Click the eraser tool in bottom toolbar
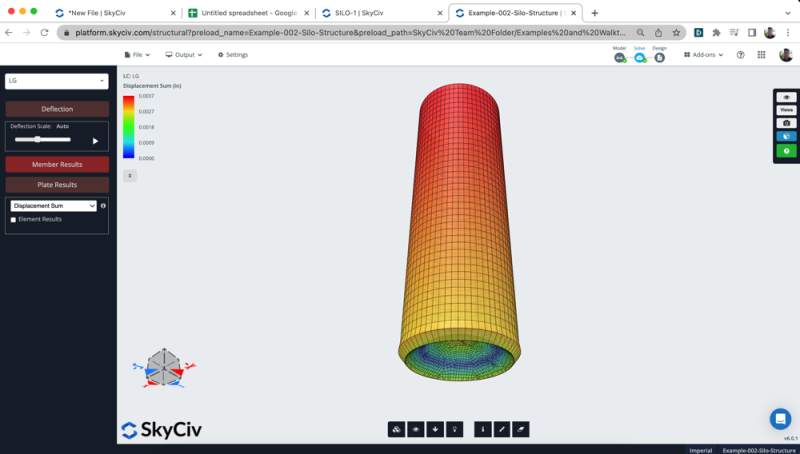 coord(519,429)
